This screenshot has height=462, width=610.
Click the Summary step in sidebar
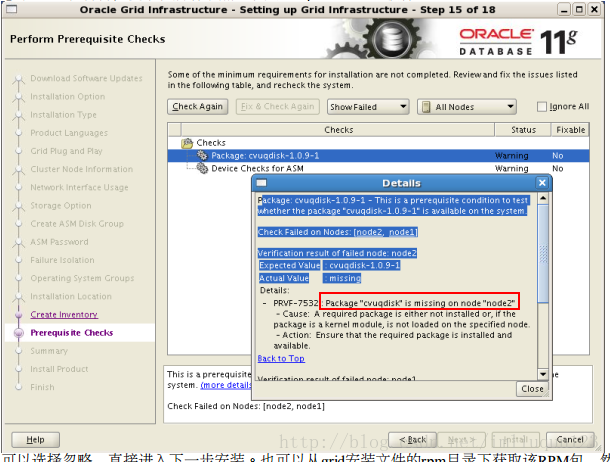[49, 351]
